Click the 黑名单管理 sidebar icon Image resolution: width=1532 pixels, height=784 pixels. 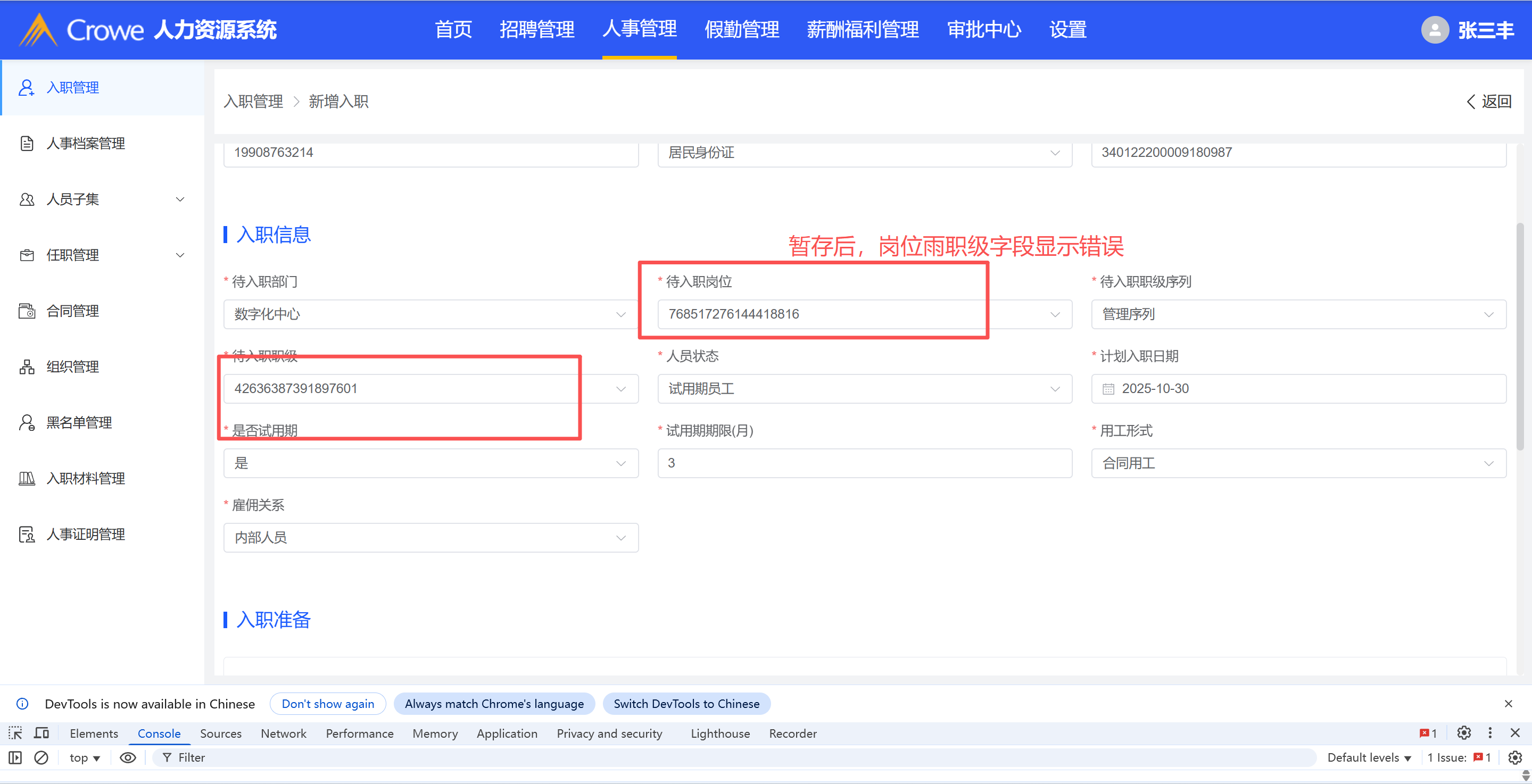click(26, 423)
